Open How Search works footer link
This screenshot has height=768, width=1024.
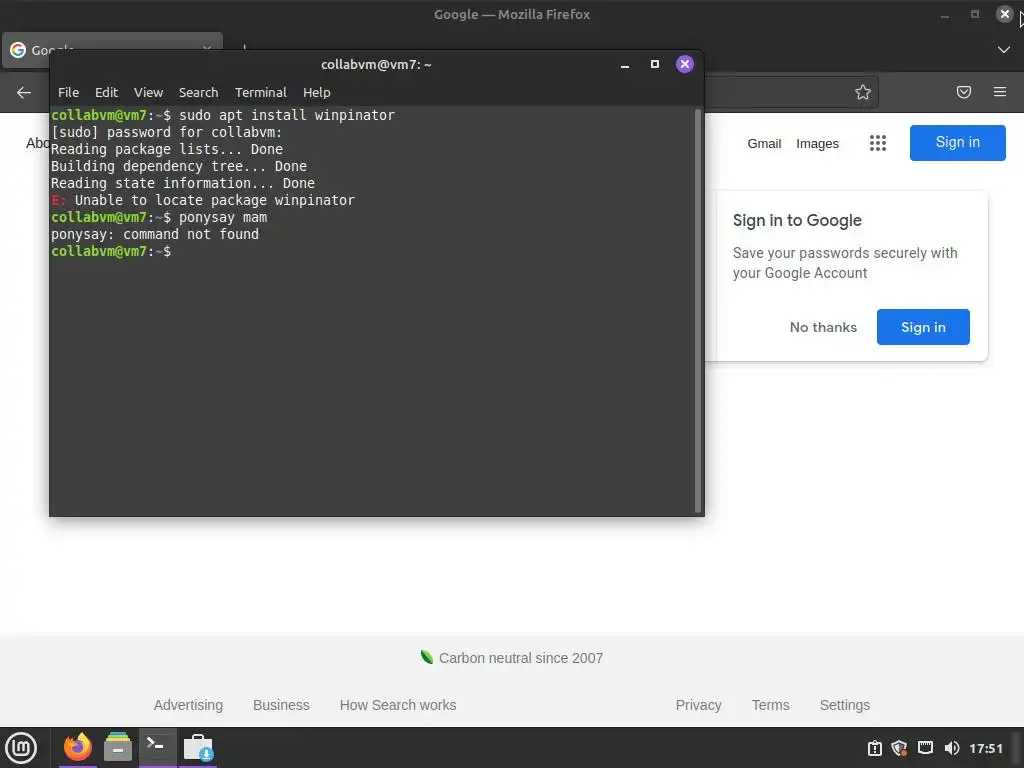tap(398, 705)
